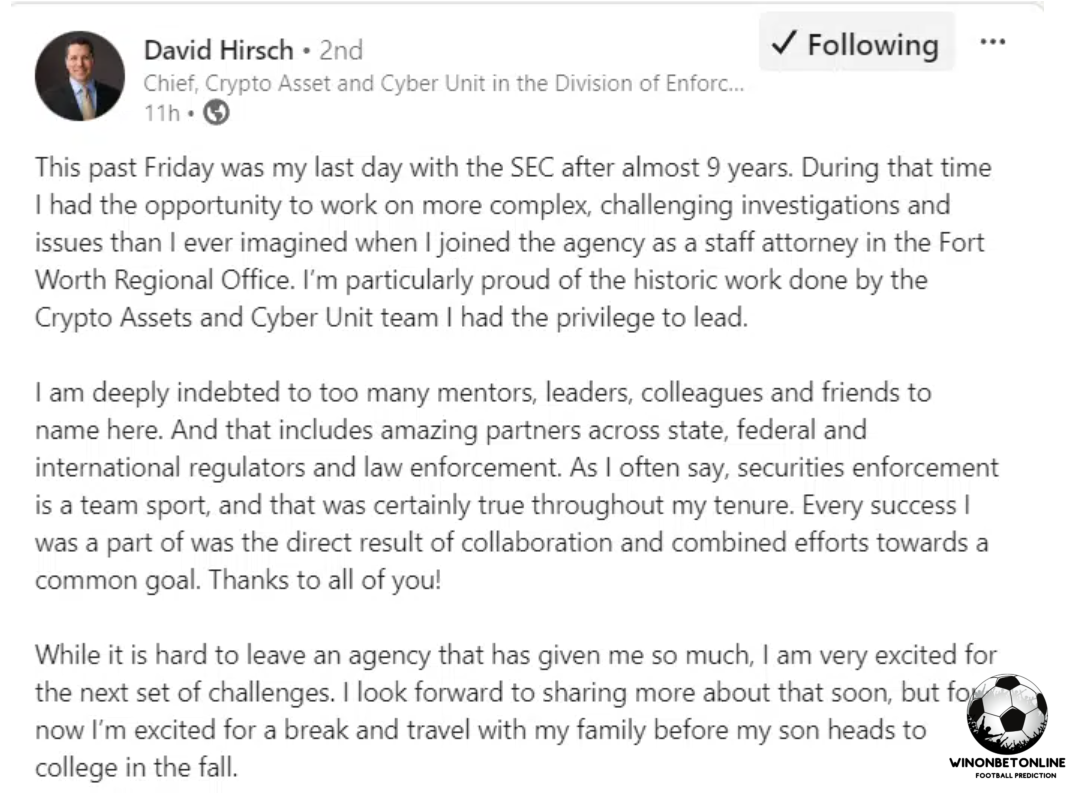
Task: Click the three-dot overflow menu on the post
Action: (x=994, y=41)
